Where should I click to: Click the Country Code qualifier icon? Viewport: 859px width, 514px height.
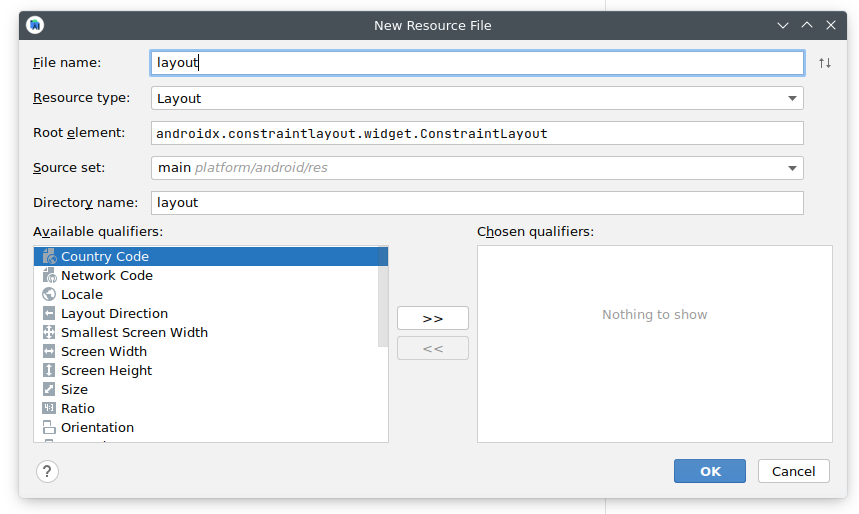[x=50, y=257]
